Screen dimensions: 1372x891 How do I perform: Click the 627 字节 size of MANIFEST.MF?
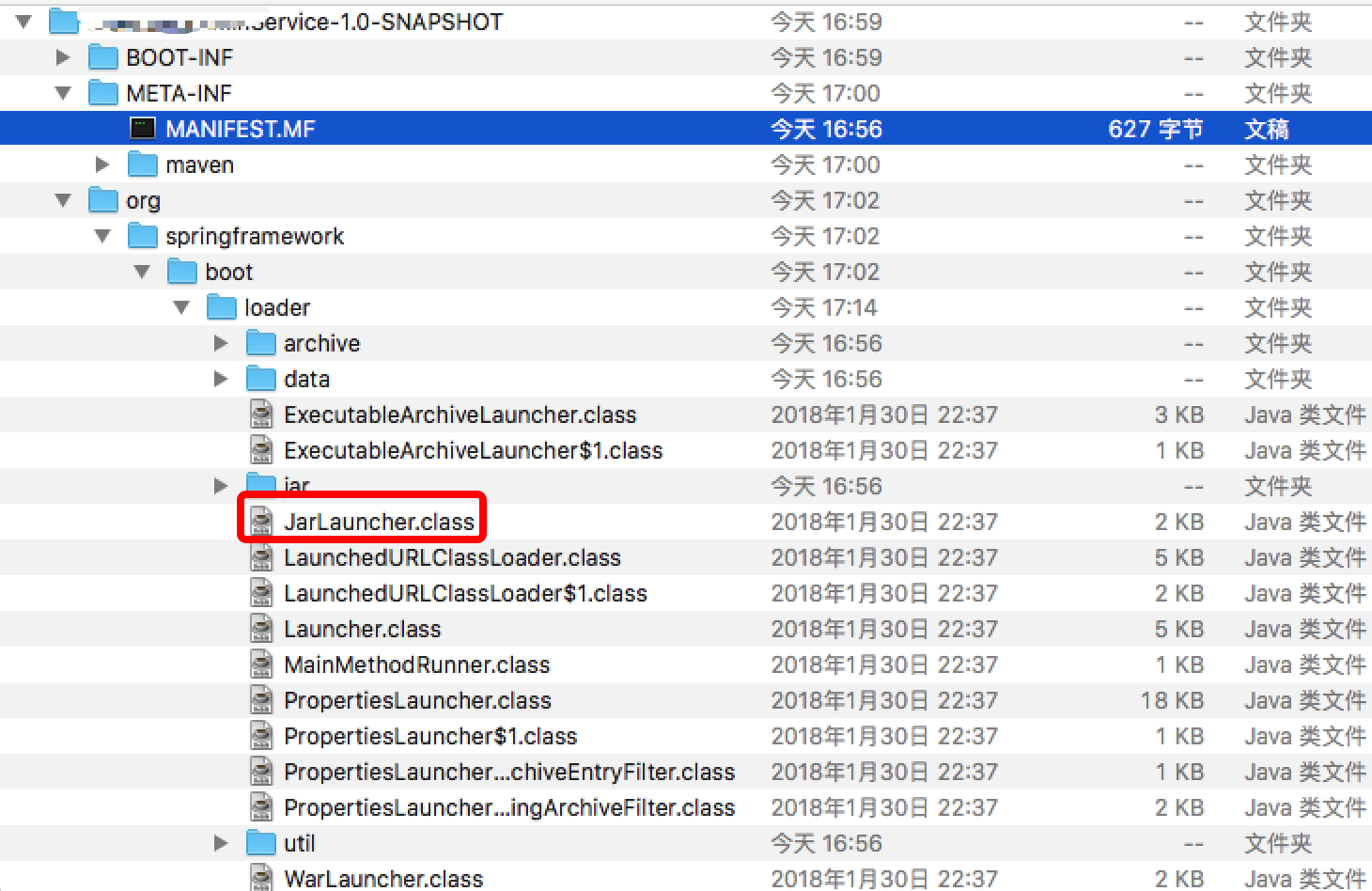1156,129
